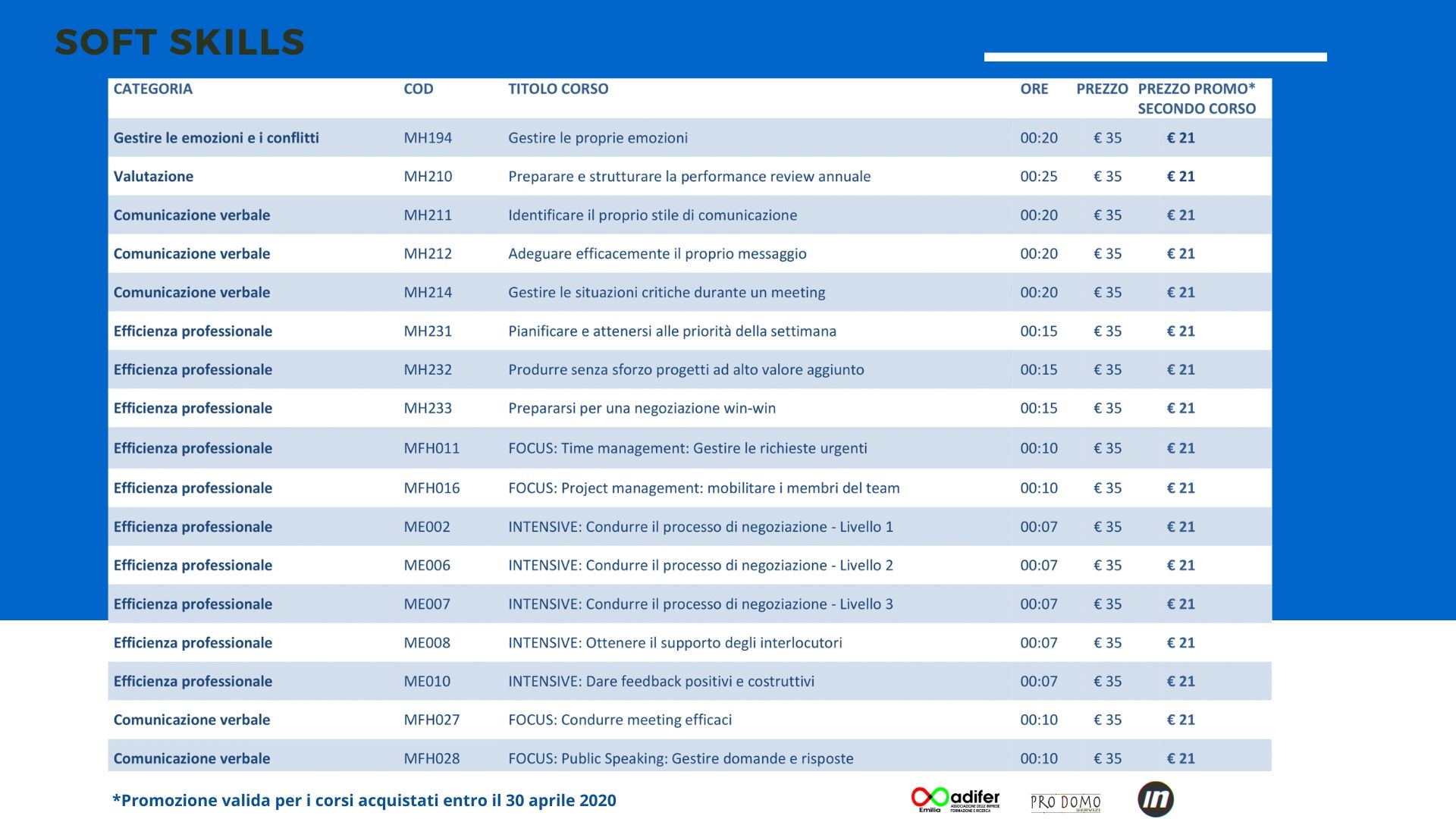Select the ORE column header
This screenshot has width=1456, height=819.
coord(1034,89)
